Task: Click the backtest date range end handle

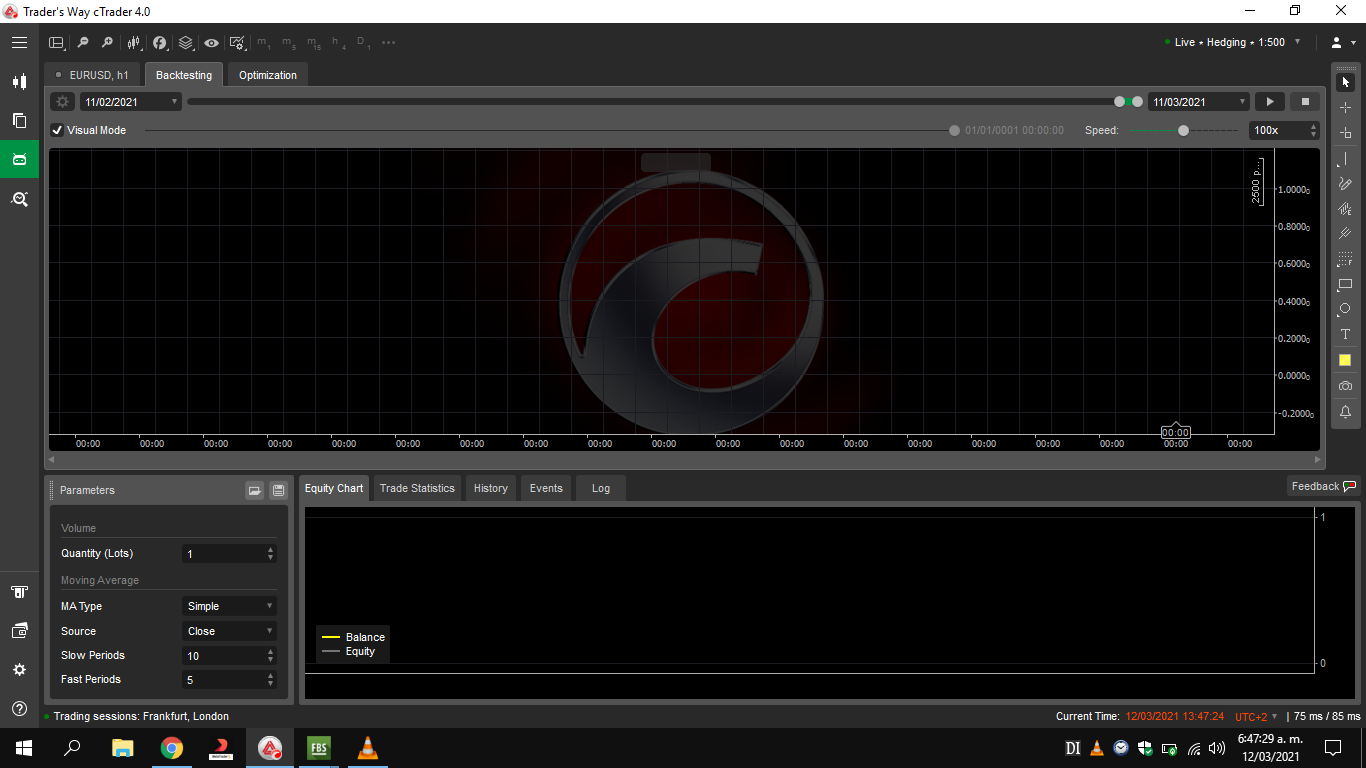Action: point(1137,101)
